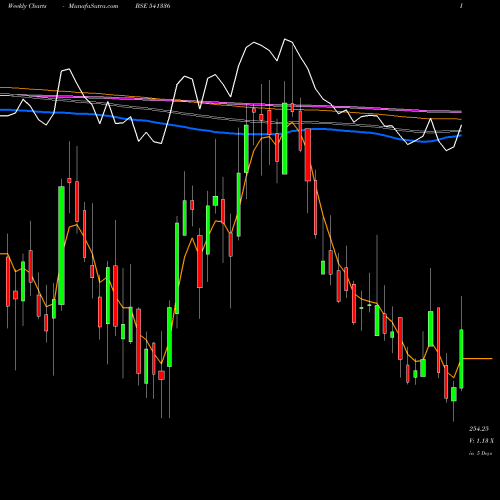Click the "MunafaSutra.com" label

(93, 6)
